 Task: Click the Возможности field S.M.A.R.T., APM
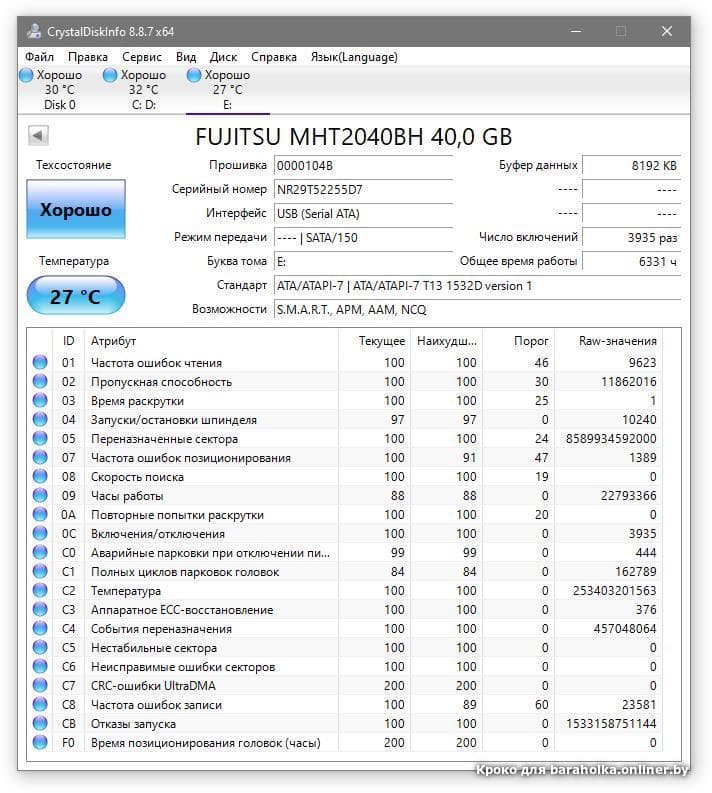(x=477, y=310)
